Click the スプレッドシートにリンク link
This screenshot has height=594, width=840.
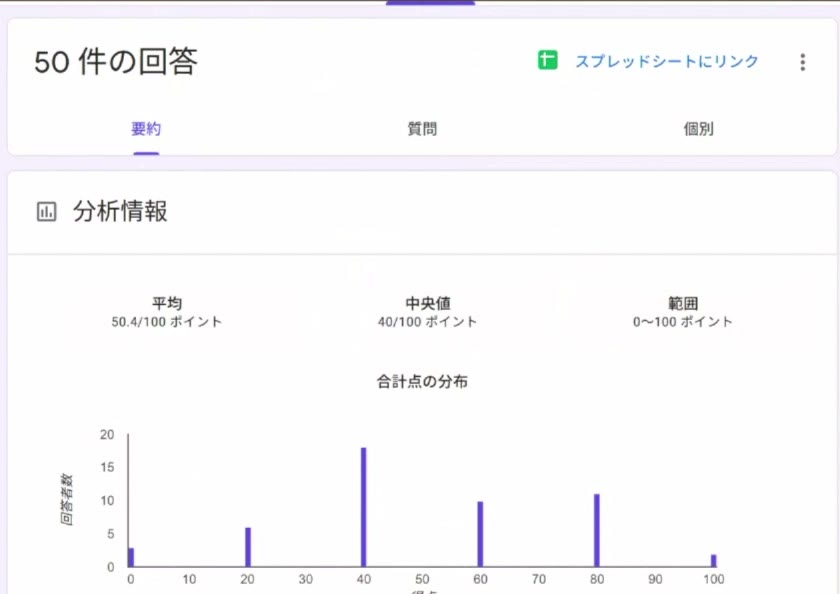(667, 61)
